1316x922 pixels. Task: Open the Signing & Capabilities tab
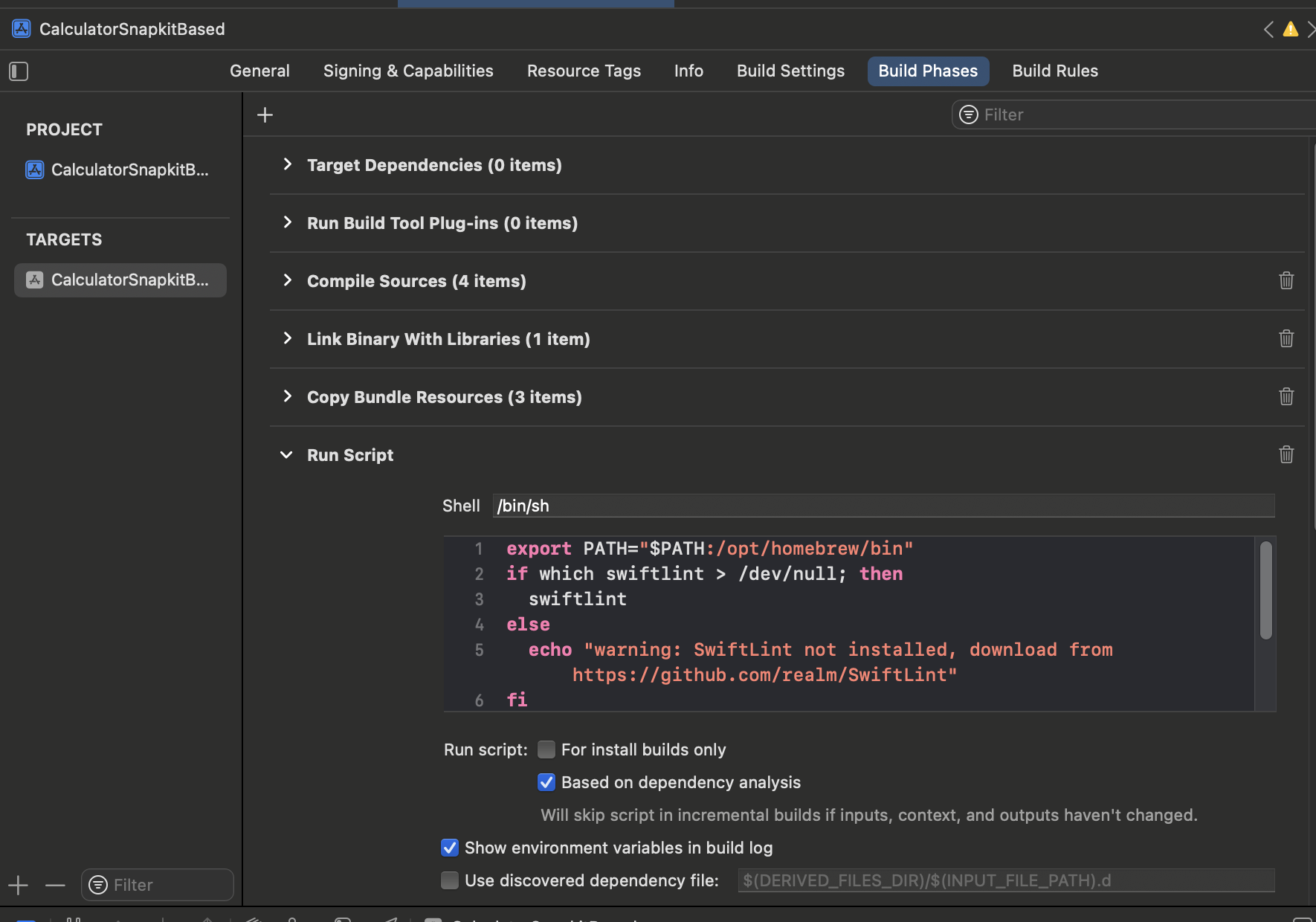point(408,71)
